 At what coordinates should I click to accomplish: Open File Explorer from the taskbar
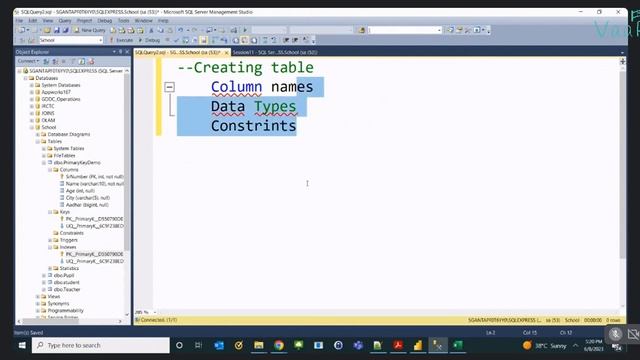(259, 345)
